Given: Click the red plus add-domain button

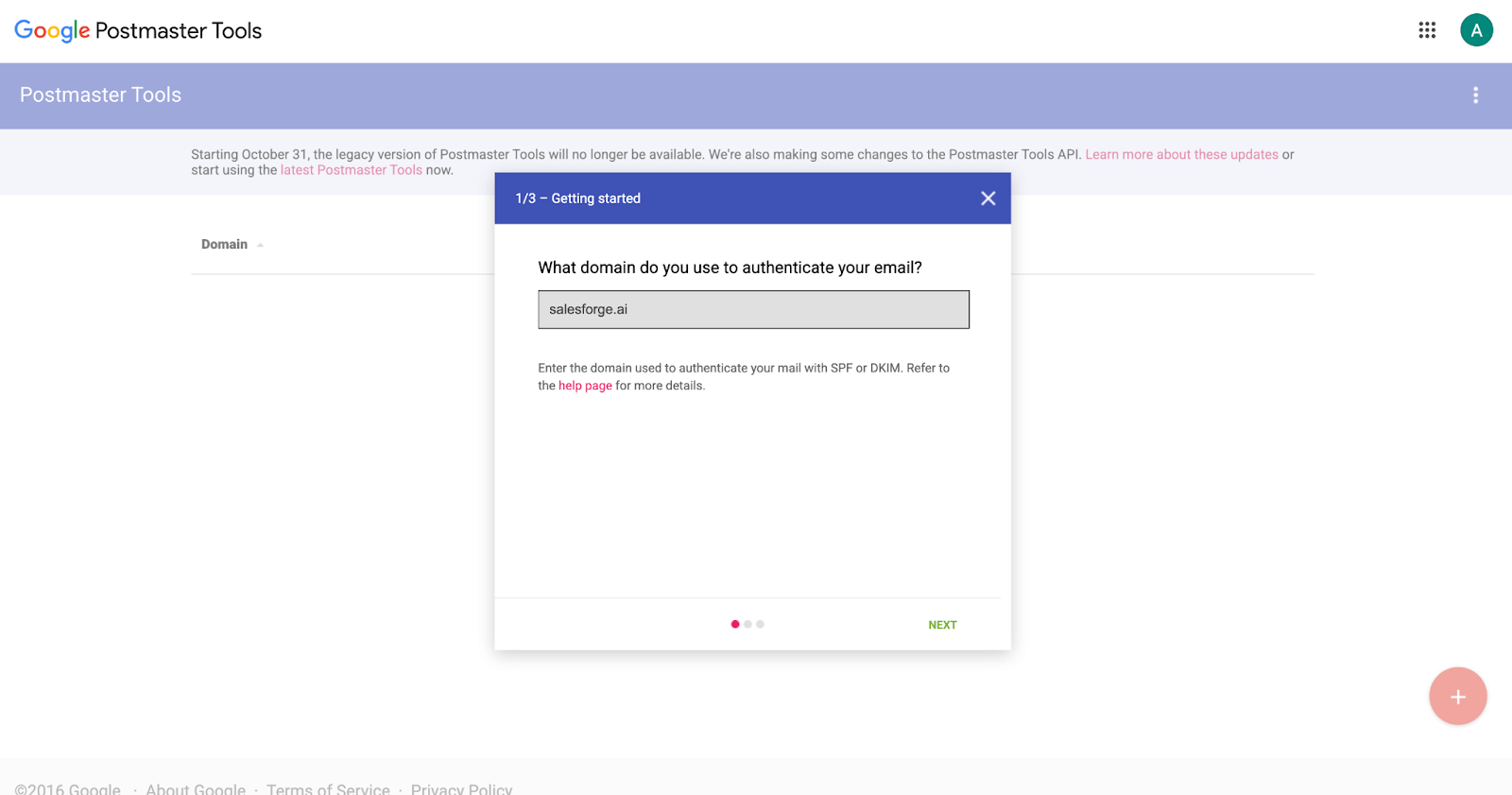Looking at the screenshot, I should [x=1458, y=697].
